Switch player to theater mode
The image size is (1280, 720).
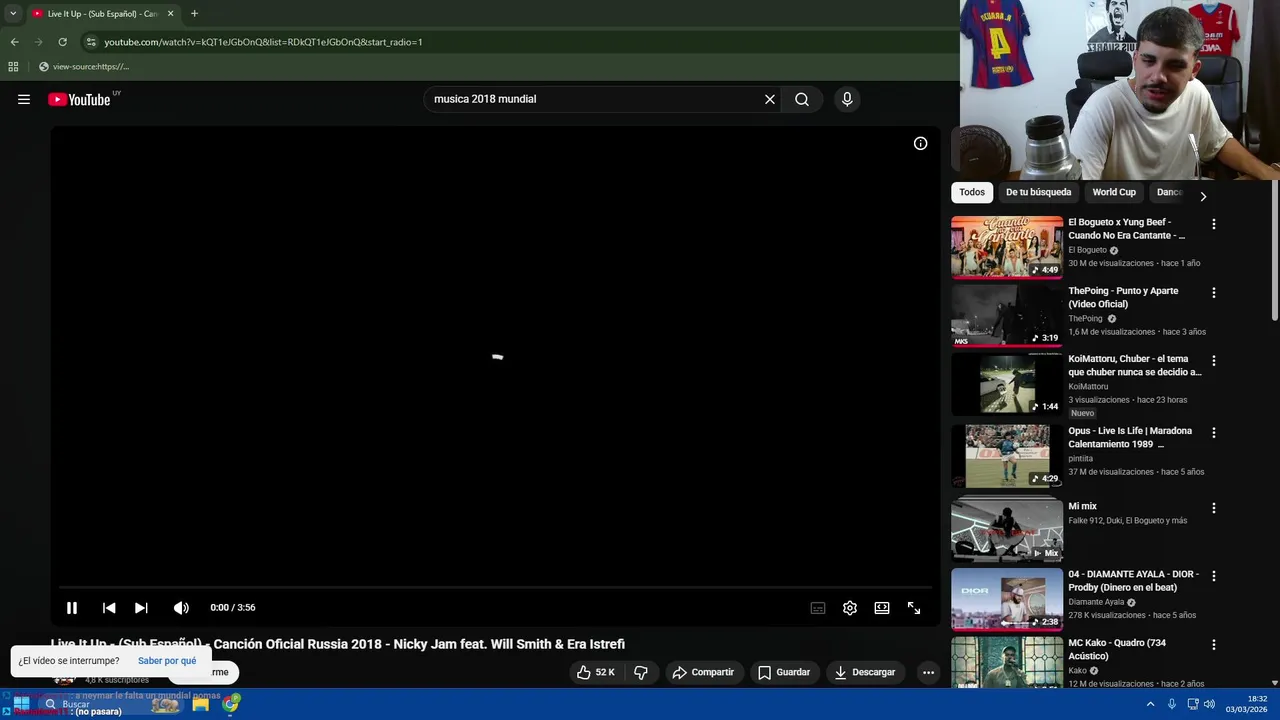(882, 608)
